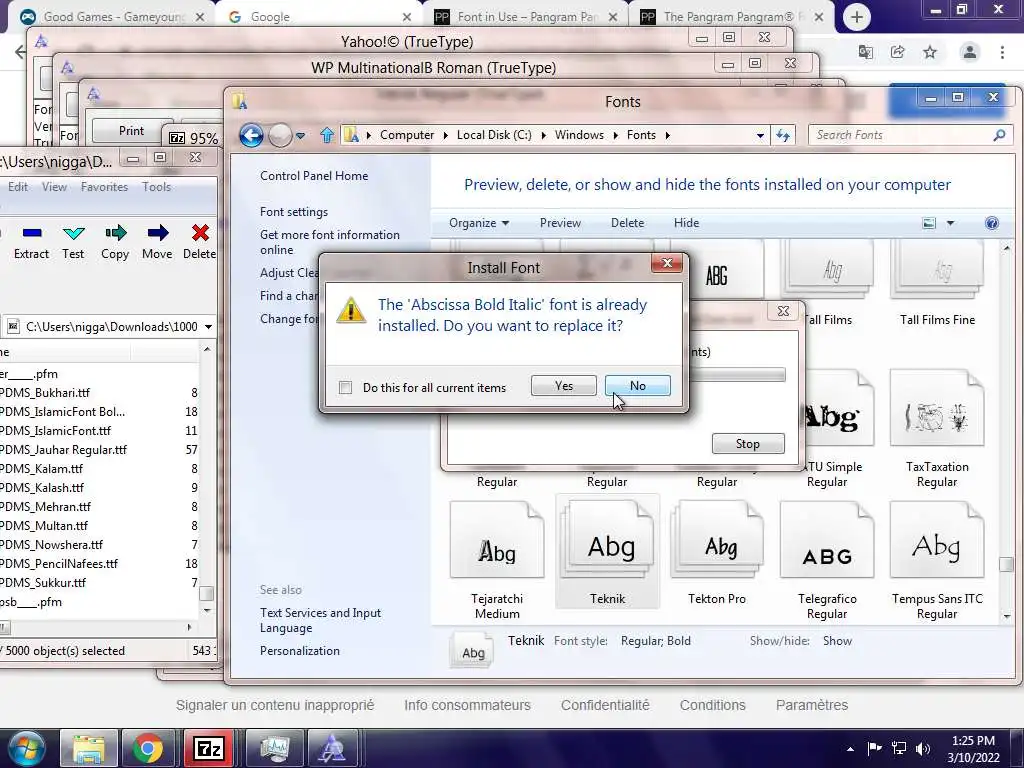Open the View menu in 7-Zip
Screen dimensions: 1024x768
(x=54, y=187)
